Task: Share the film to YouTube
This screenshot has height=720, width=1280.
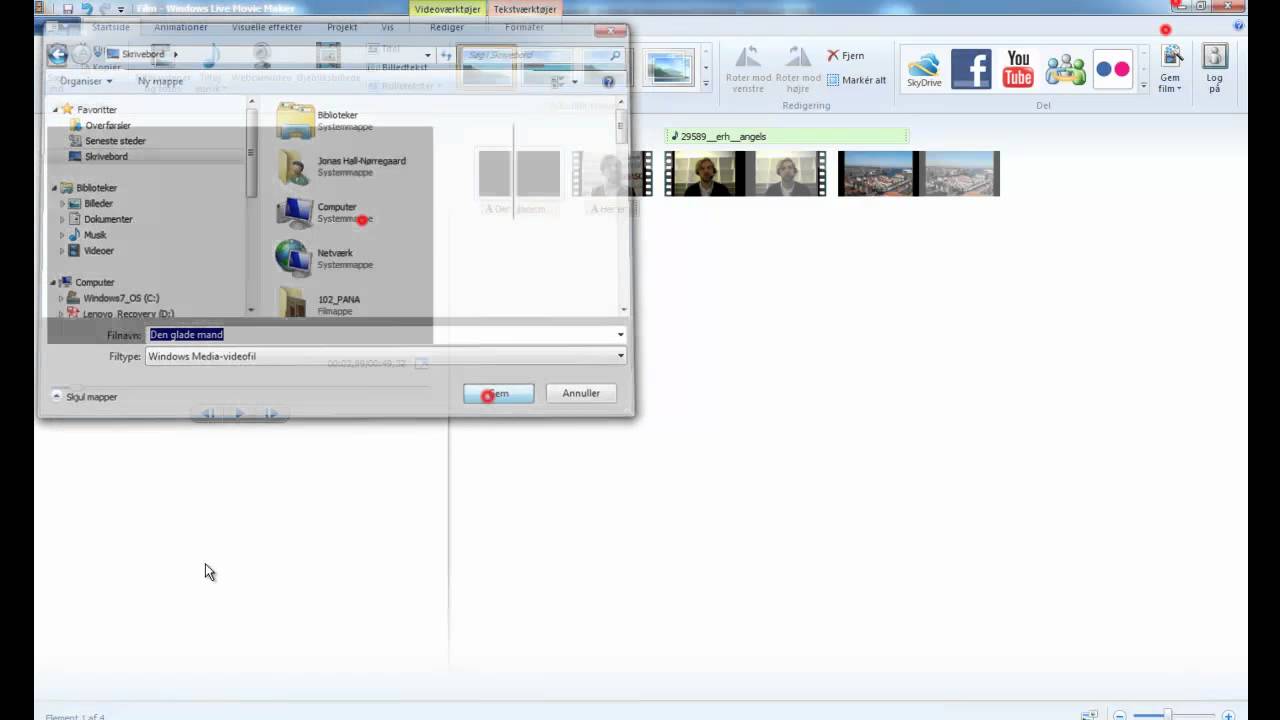Action: 1018,69
